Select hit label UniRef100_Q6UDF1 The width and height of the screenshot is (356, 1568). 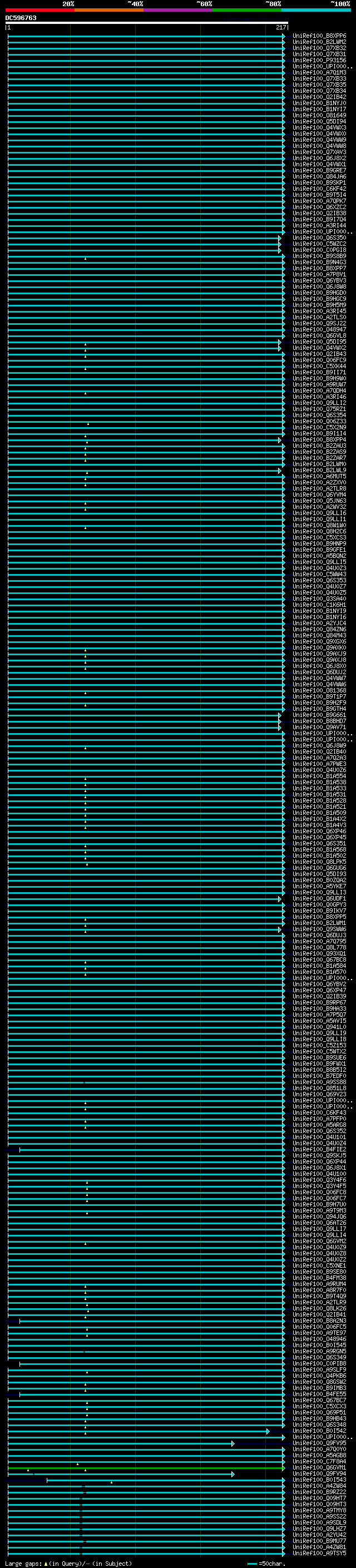319,898
